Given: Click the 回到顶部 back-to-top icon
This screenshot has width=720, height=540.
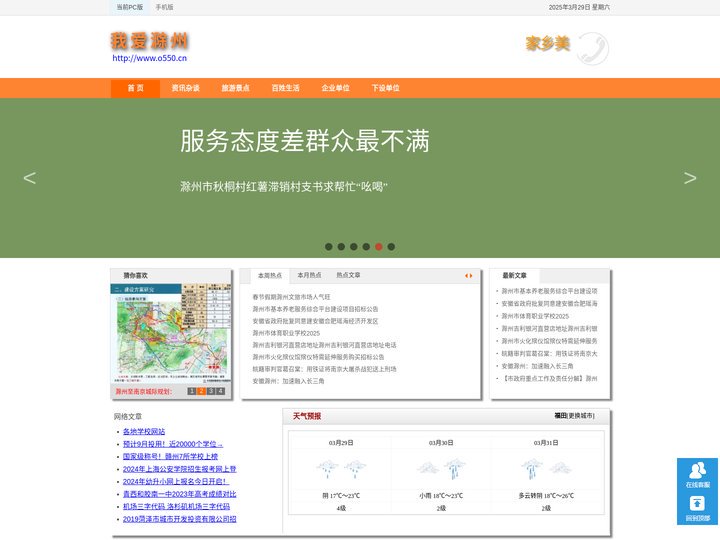Looking at the screenshot, I should 697,508.
